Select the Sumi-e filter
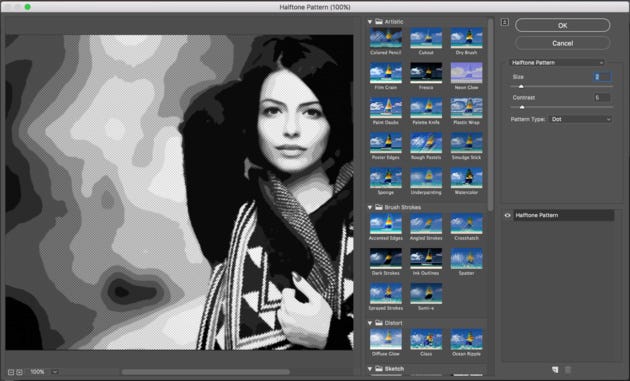This screenshot has width=630, height=381. pyautogui.click(x=426, y=293)
